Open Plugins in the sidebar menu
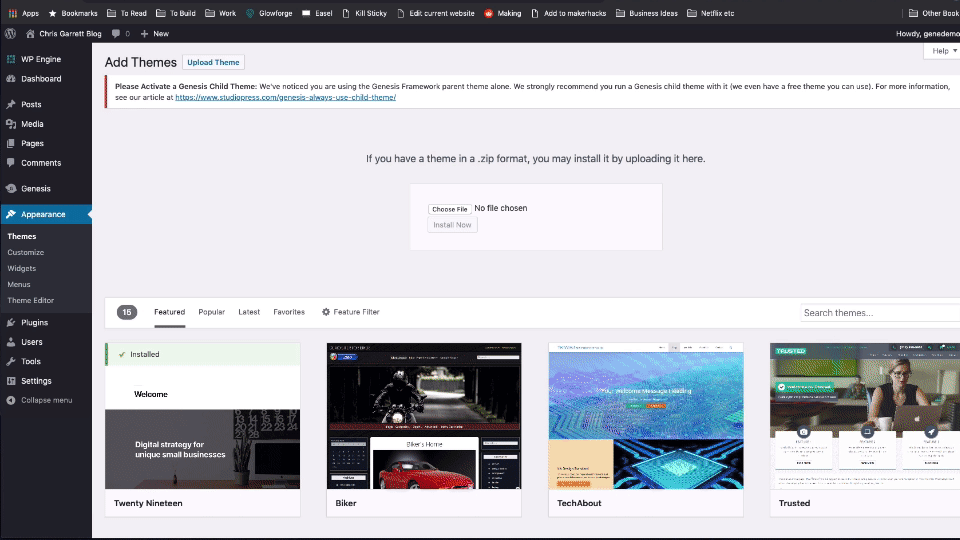The width and height of the screenshot is (960, 540). (x=46, y=323)
